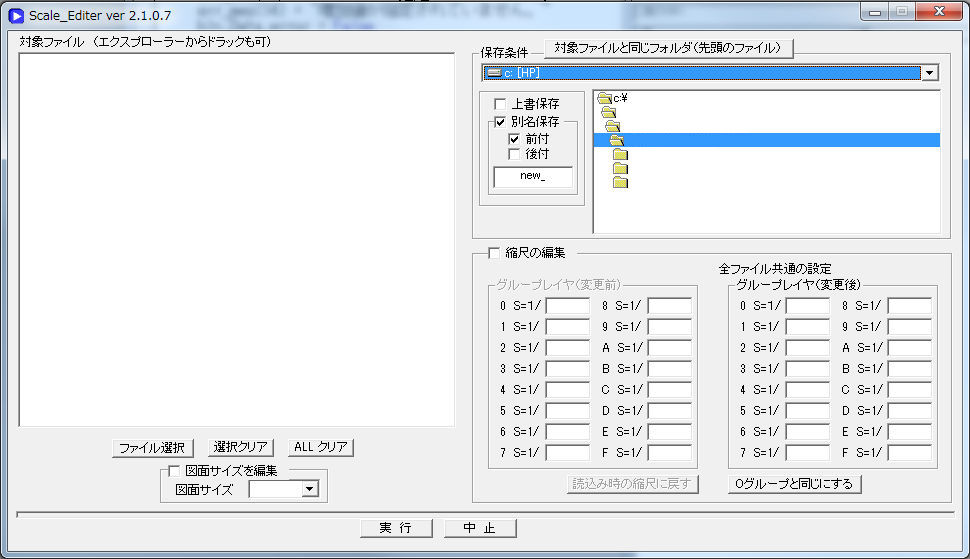
Task: Click the Scale_Editer app icon in title bar
Action: (x=16, y=14)
